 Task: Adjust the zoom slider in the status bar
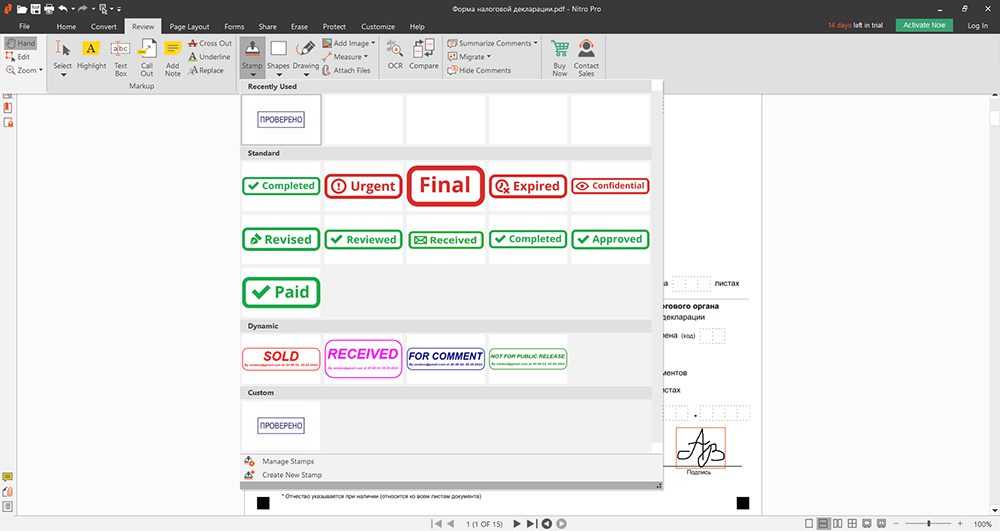click(x=931, y=523)
